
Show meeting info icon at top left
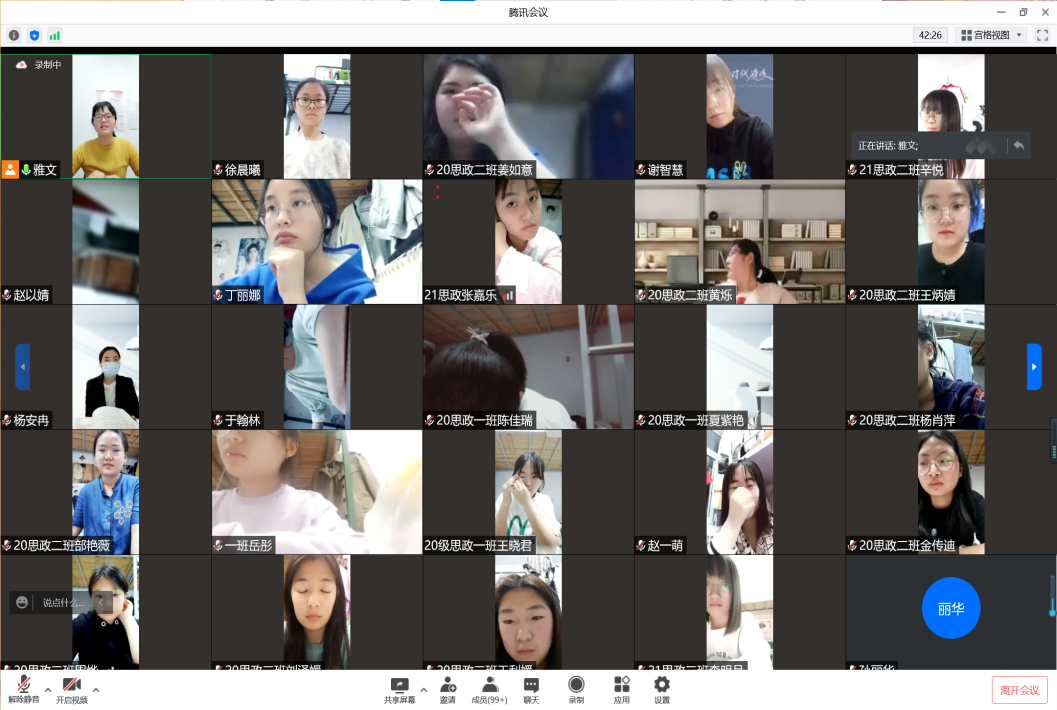14,35
